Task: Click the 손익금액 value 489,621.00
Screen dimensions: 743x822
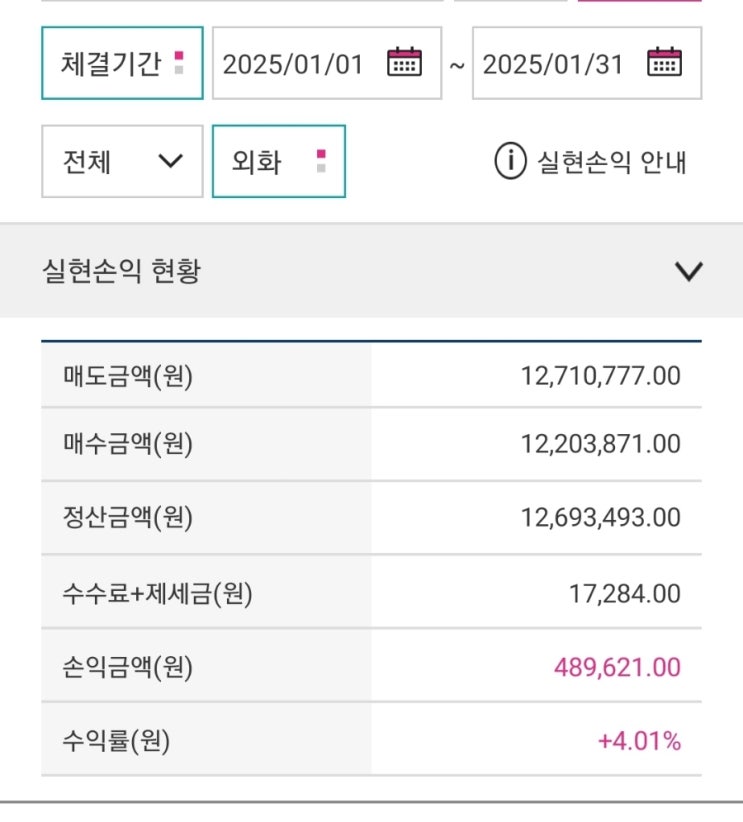Action: 617,667
